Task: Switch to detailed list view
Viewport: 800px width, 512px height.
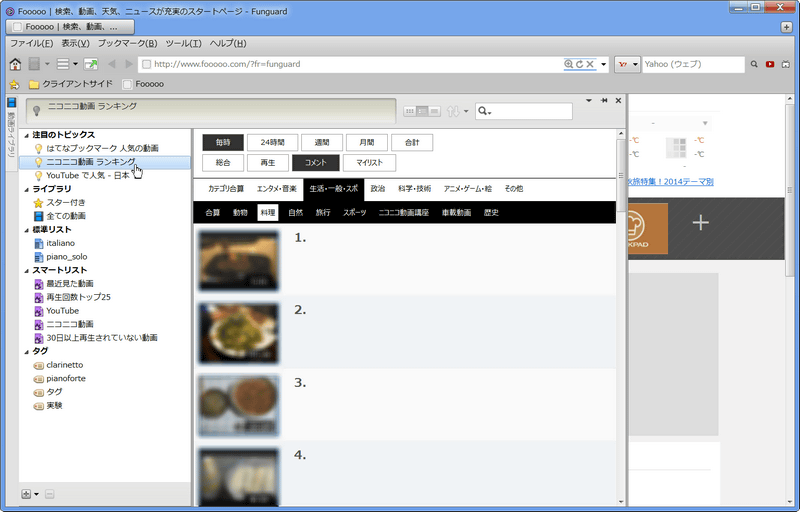Action: point(422,111)
